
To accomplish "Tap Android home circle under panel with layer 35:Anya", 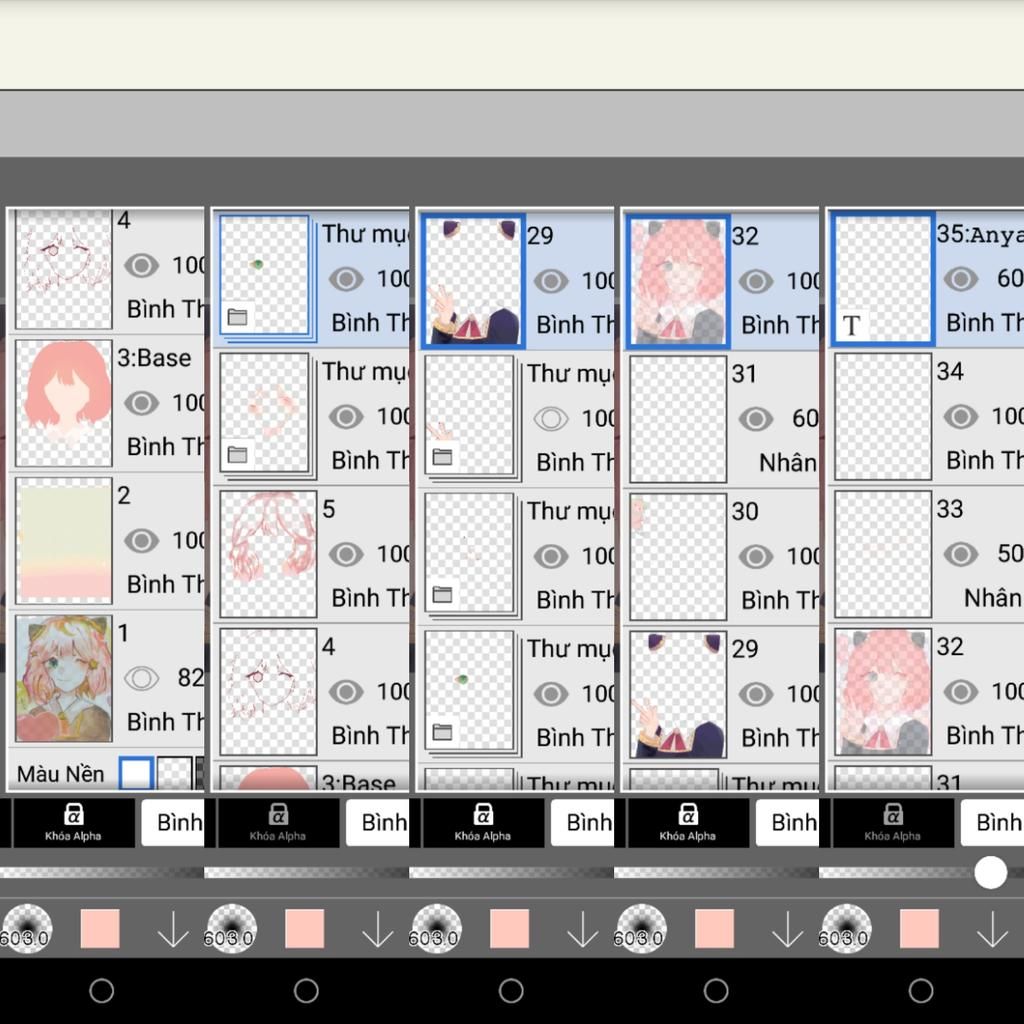I will tap(921, 991).
